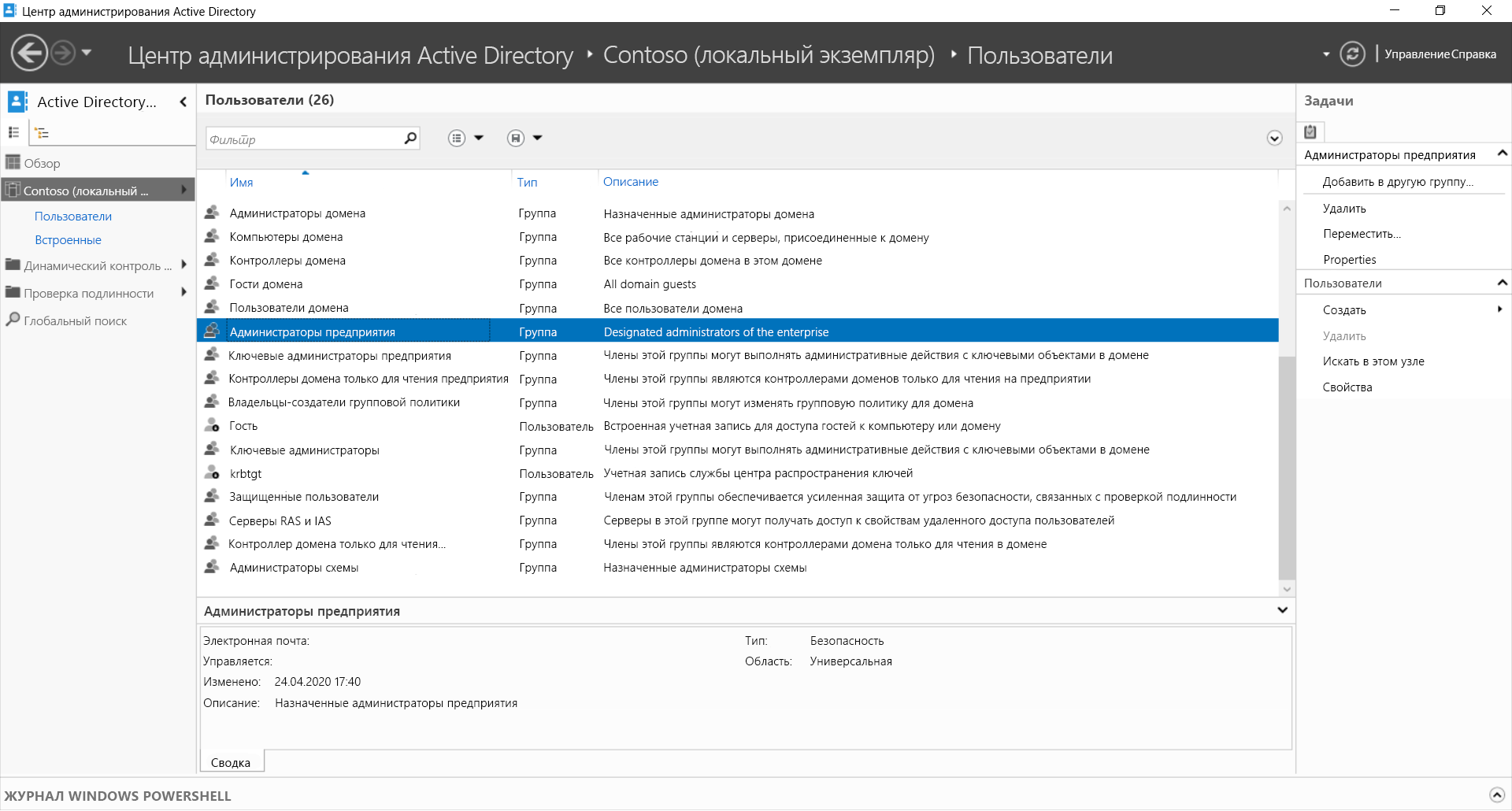This screenshot has height=811, width=1512.
Task: Collapse the Active Directory navigation pane
Action: pos(183,102)
